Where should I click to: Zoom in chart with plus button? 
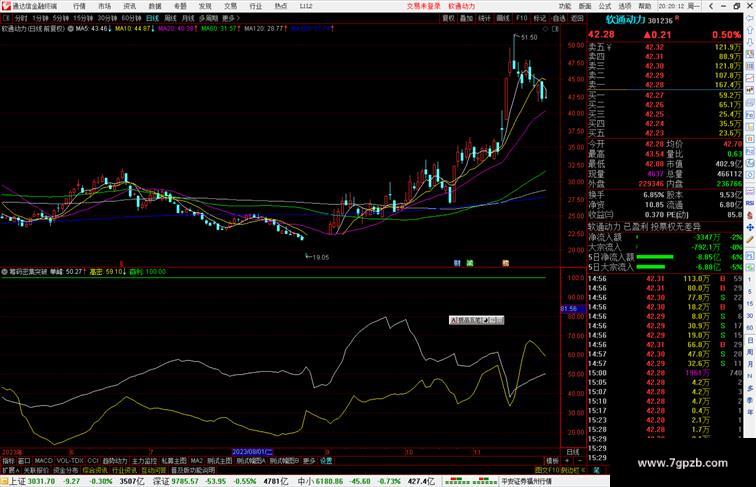[567, 461]
